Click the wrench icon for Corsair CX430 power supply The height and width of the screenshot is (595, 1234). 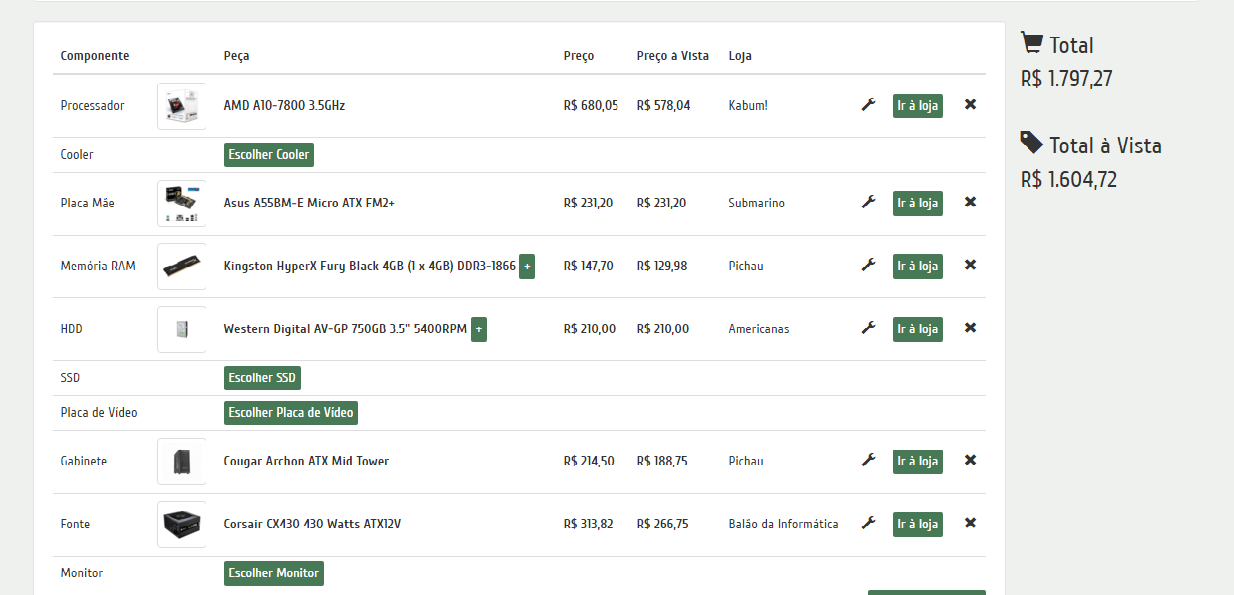868,523
